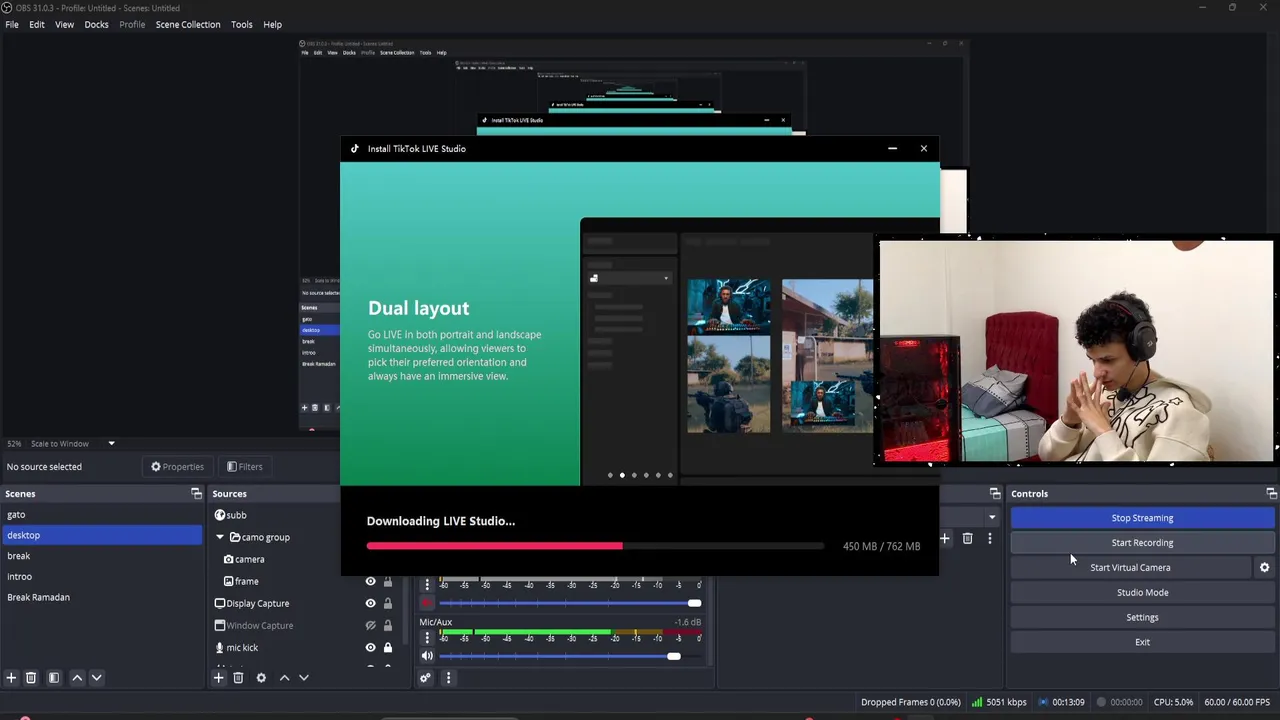Viewport: 1280px width, 720px height.
Task: Open transition properties three-dot menu
Action: 989,539
